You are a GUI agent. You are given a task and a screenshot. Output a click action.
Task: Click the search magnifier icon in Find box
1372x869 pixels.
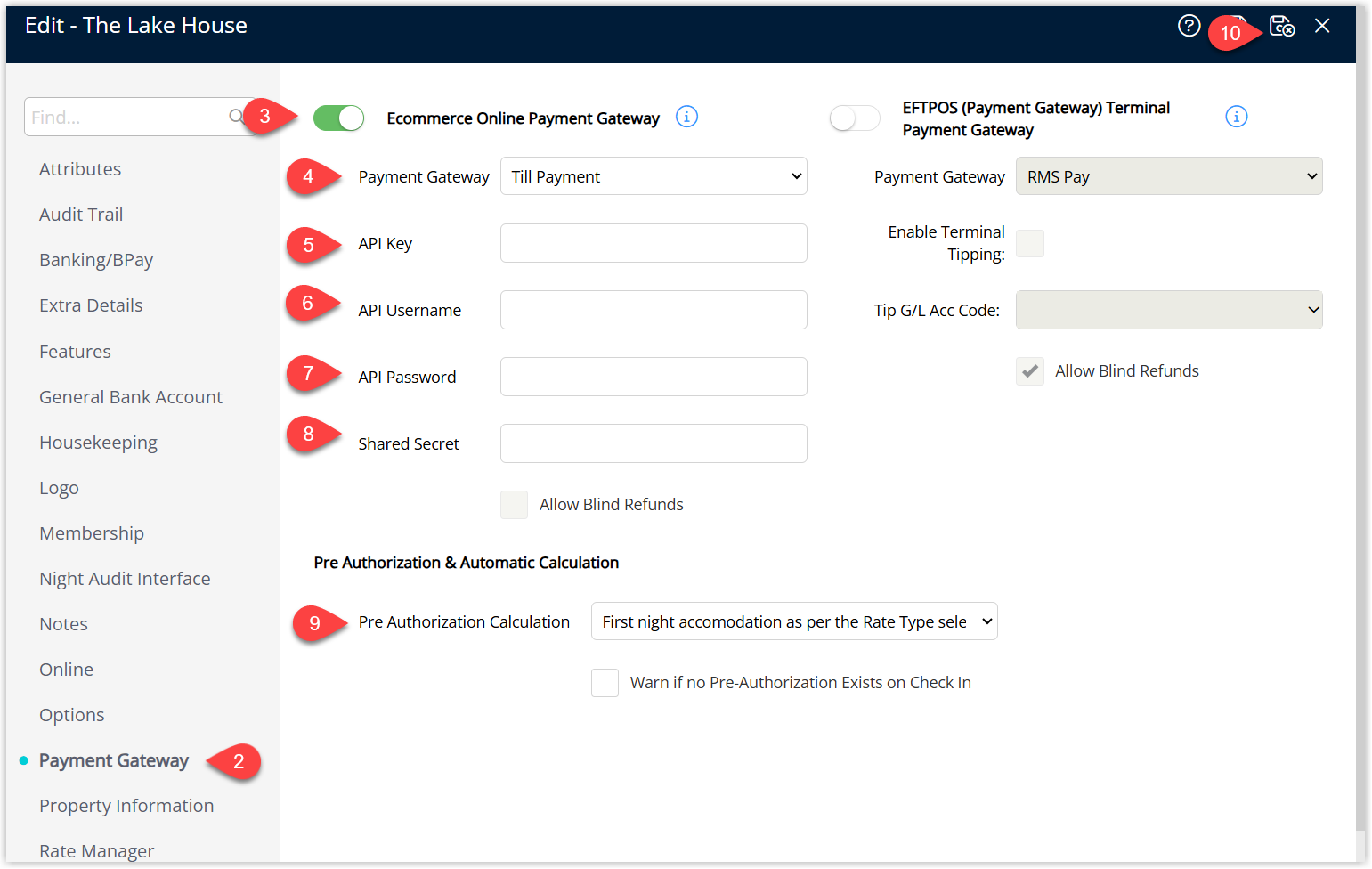(236, 117)
